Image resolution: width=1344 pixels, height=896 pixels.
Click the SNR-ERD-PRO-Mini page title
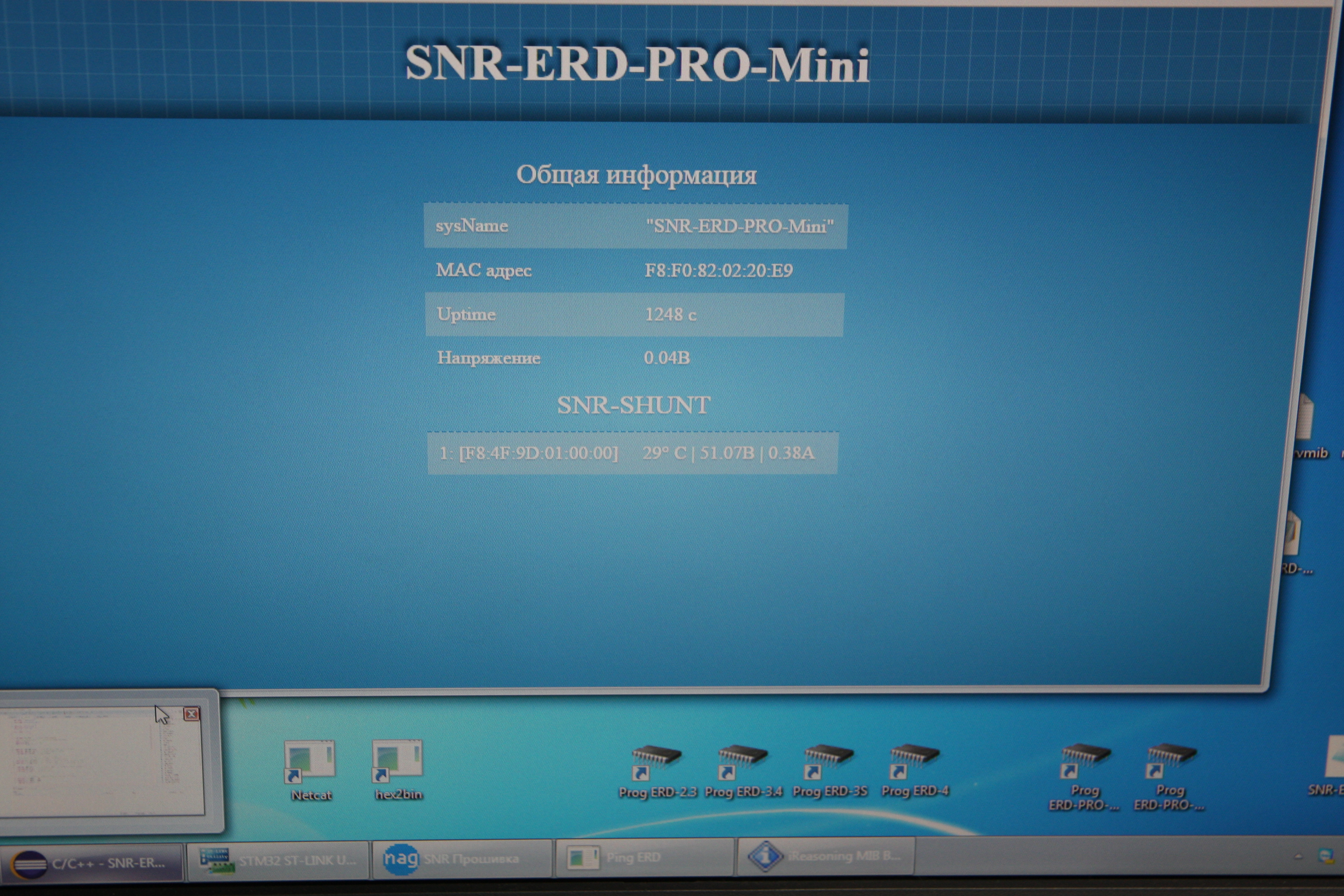click(637, 64)
